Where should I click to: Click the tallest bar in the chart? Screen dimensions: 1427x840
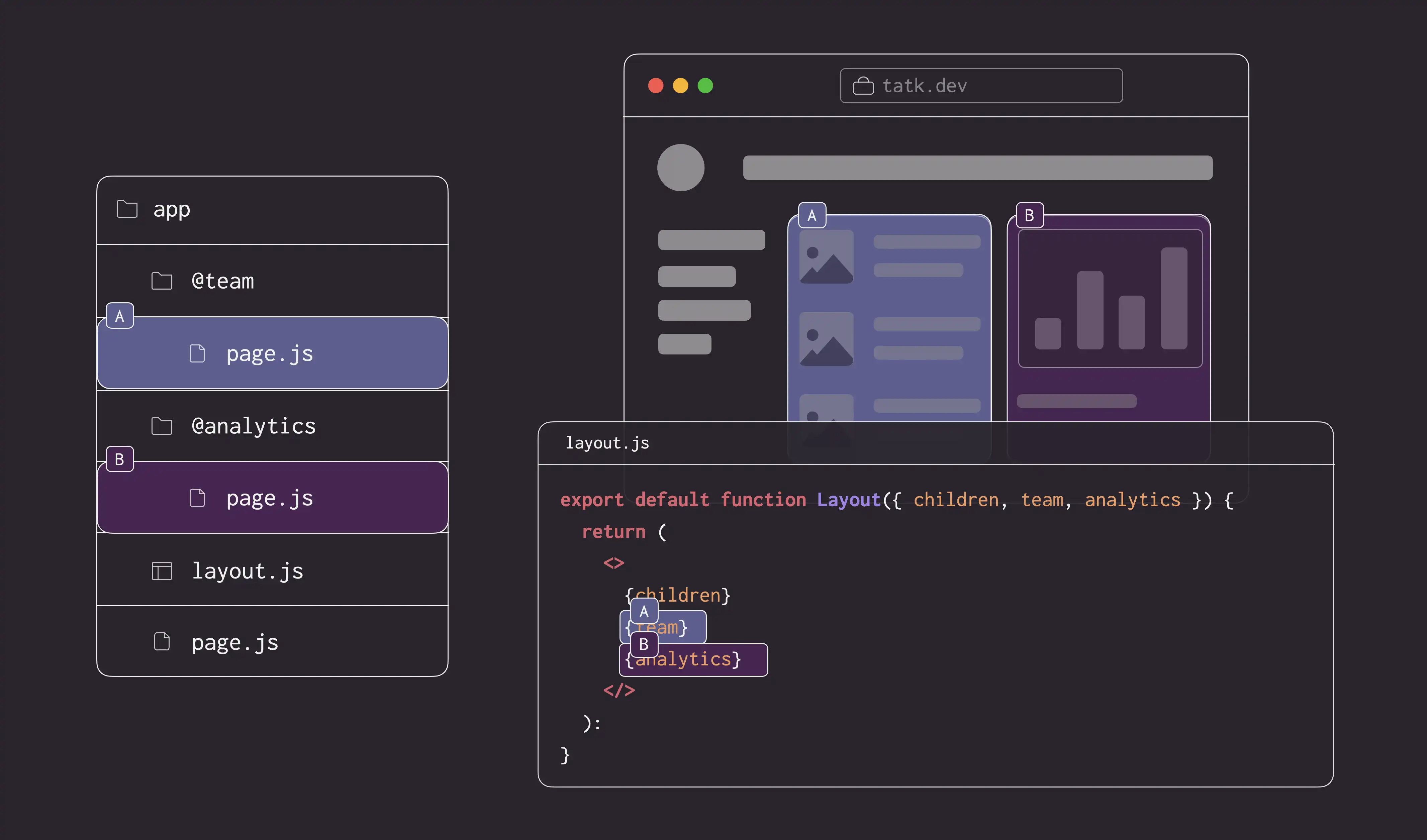1174,298
